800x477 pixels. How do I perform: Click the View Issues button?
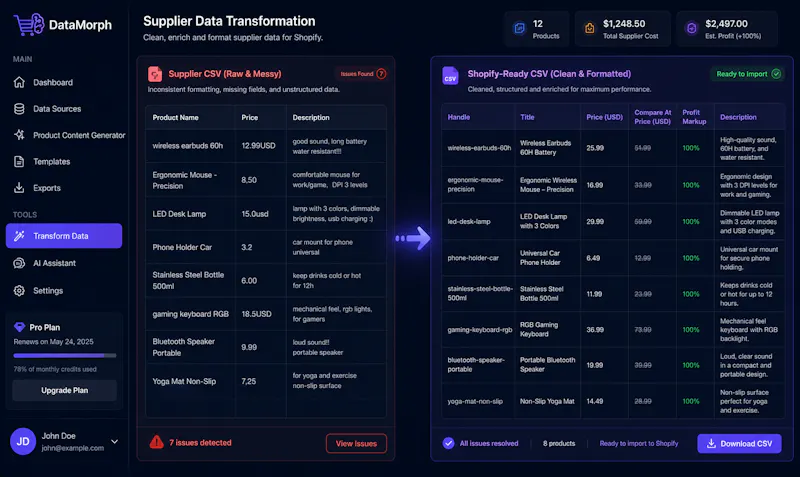tap(356, 443)
